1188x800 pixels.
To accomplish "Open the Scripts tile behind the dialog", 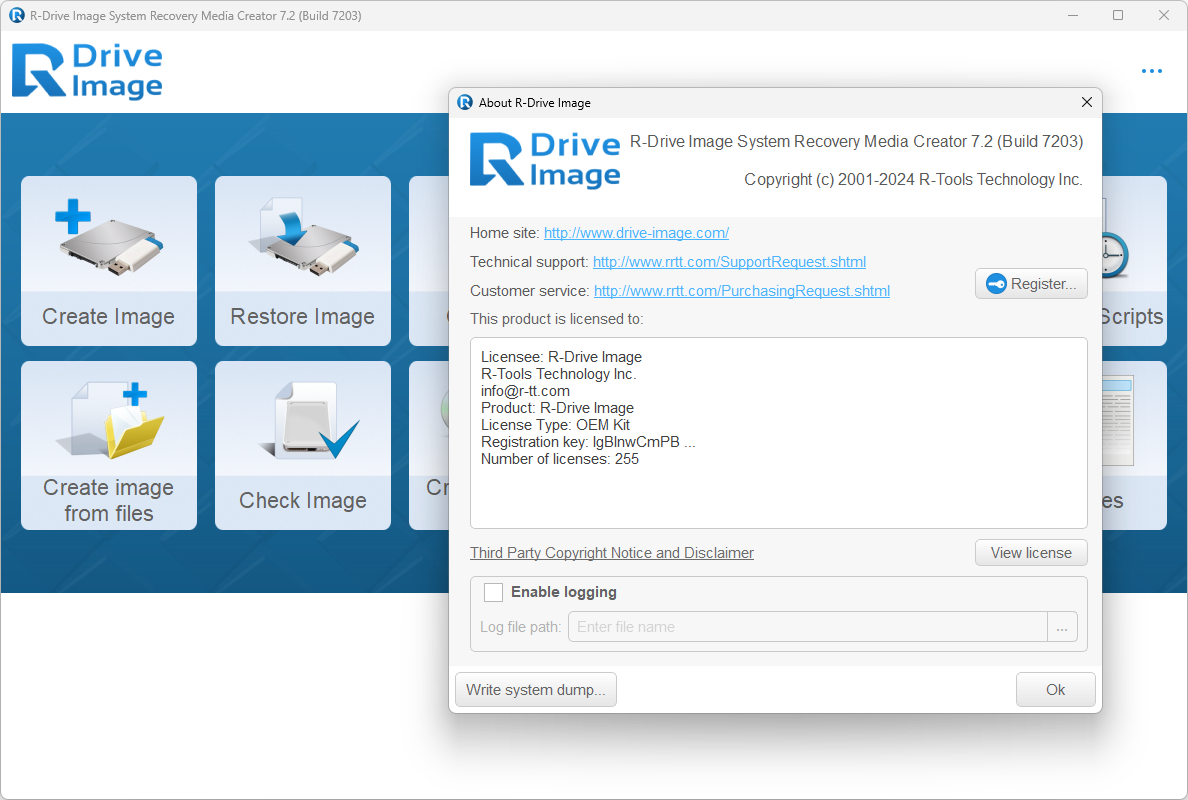I will click(x=1134, y=261).
